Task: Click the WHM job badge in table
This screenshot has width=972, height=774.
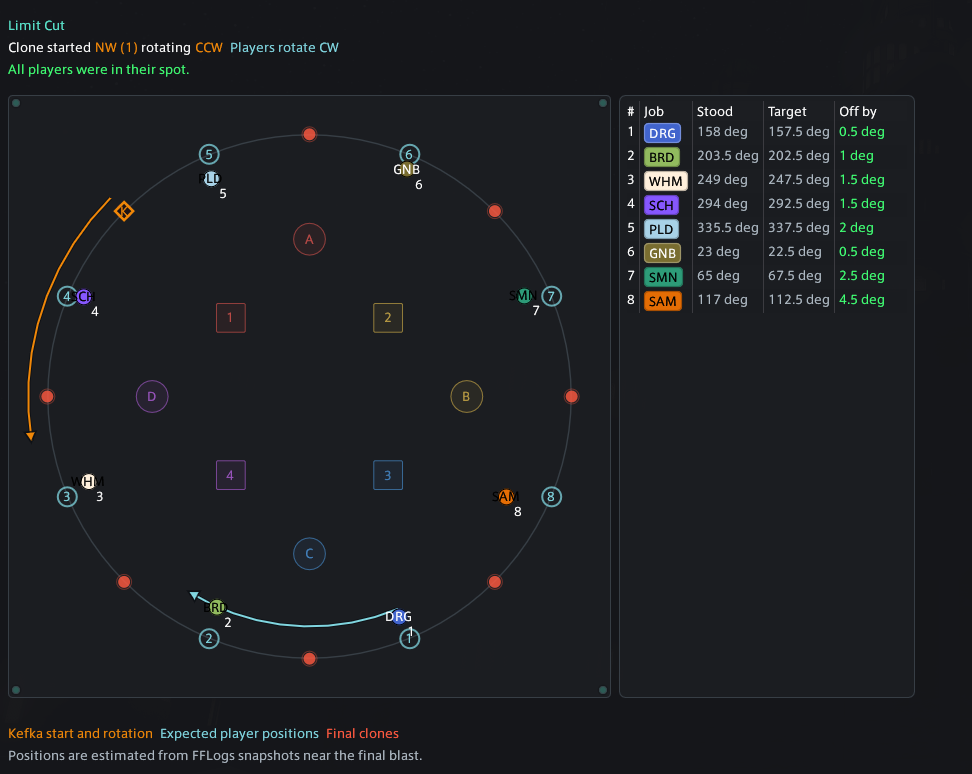Action: 666,181
